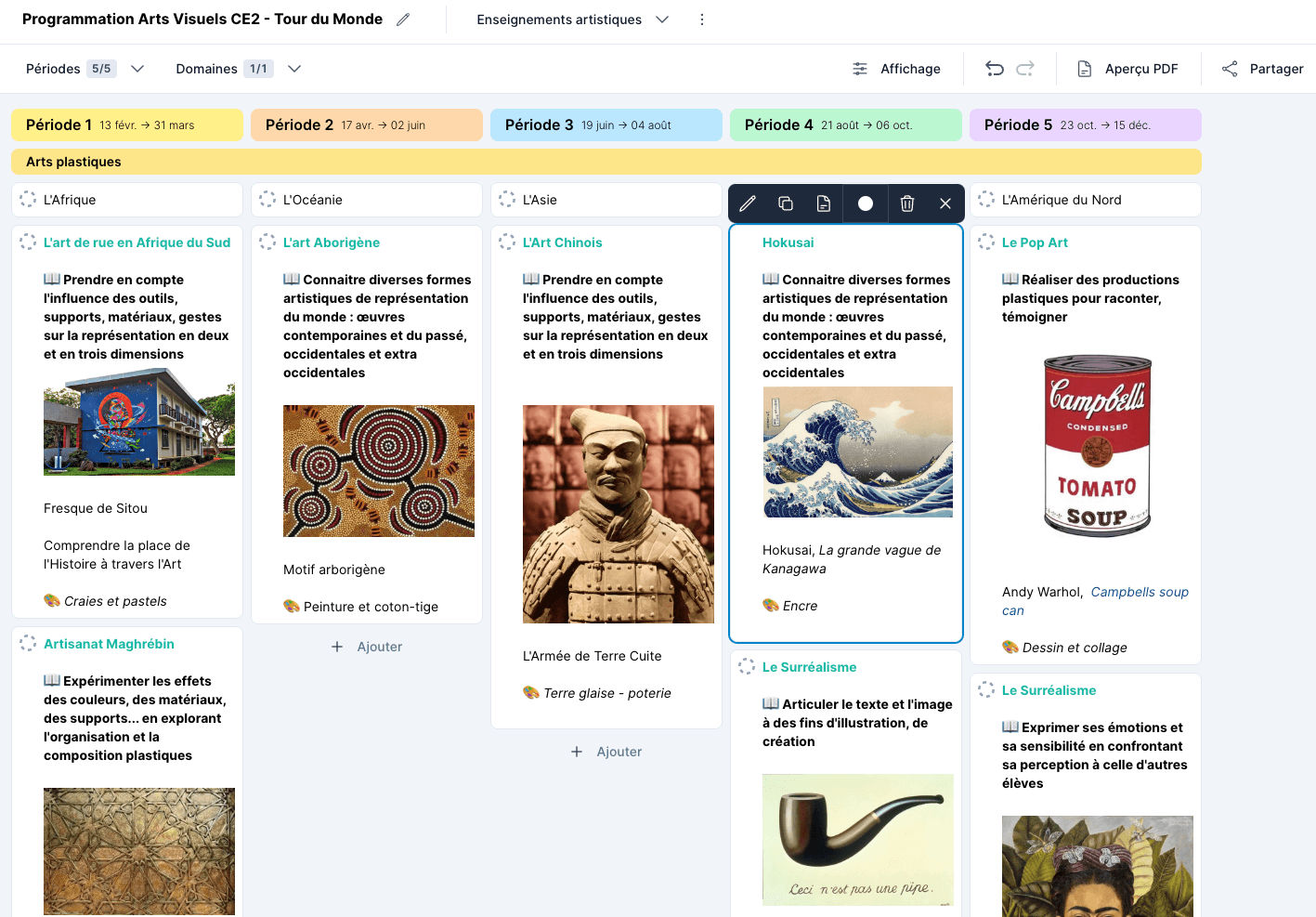Open the three-dot more options menu
The image size is (1316, 917).
click(x=702, y=20)
